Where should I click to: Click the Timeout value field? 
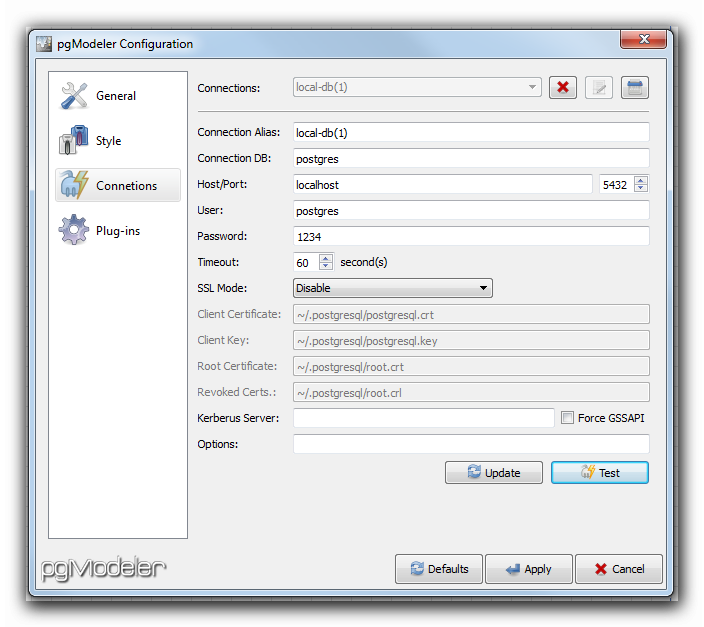click(306, 262)
